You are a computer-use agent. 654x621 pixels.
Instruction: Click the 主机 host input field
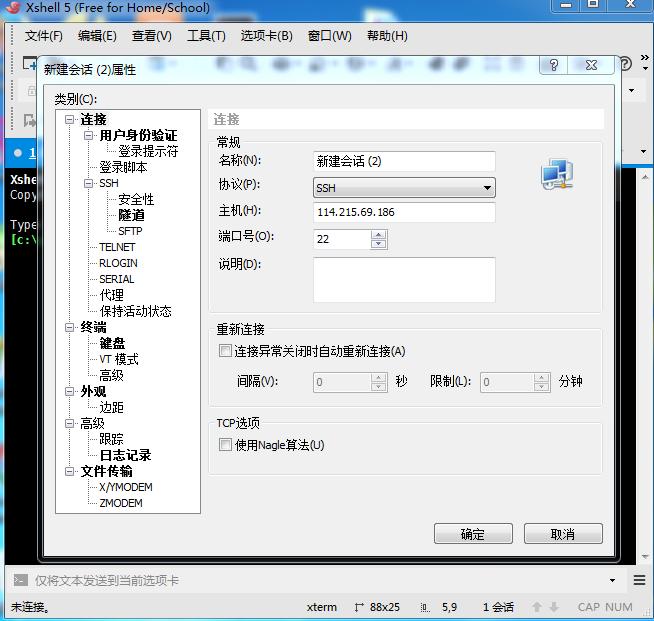[404, 212]
